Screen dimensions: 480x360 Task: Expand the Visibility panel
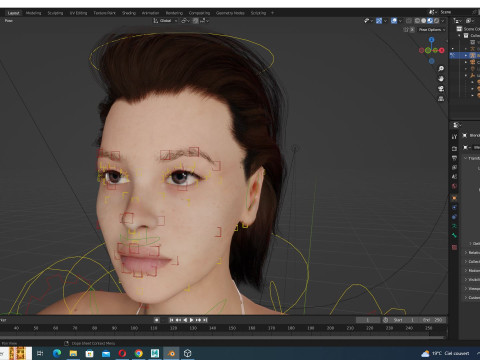tap(472, 280)
